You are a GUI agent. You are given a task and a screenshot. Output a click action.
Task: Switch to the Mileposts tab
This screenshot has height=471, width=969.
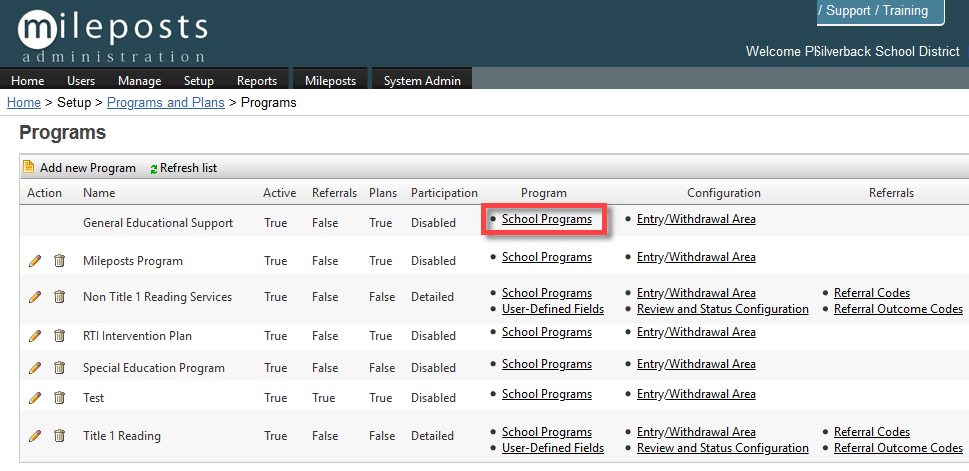pos(331,81)
